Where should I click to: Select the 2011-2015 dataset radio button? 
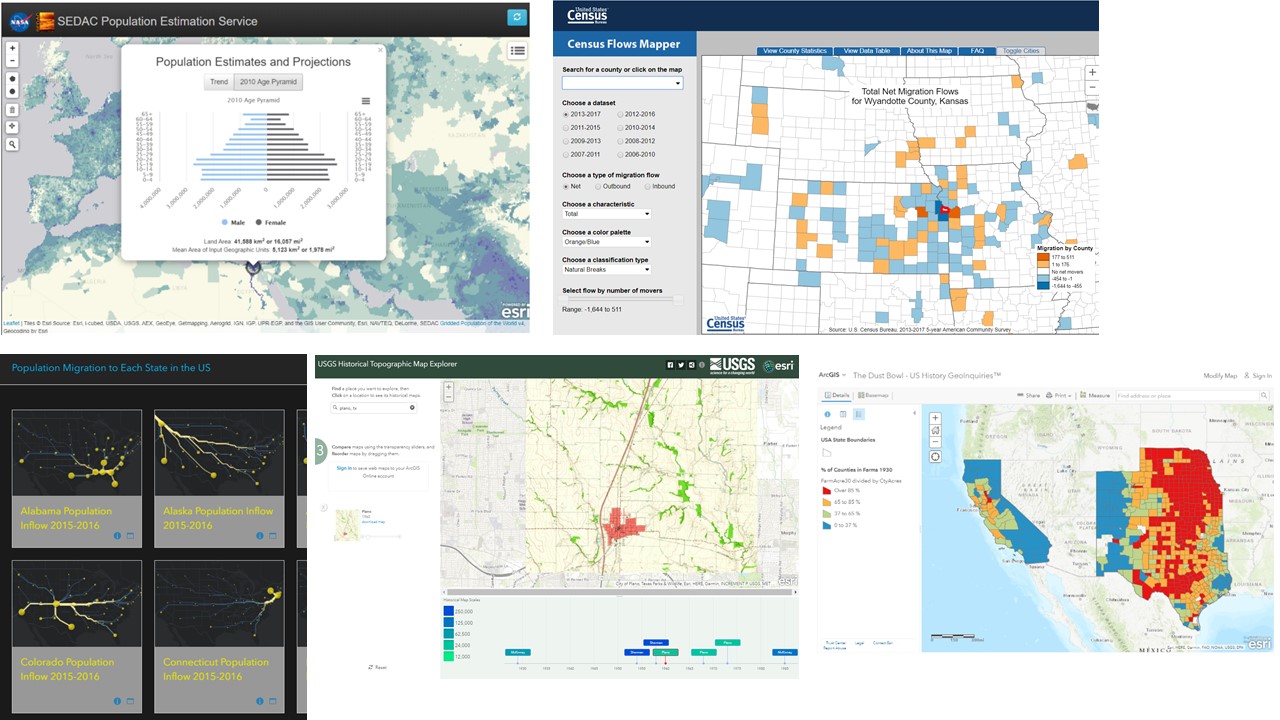566,128
